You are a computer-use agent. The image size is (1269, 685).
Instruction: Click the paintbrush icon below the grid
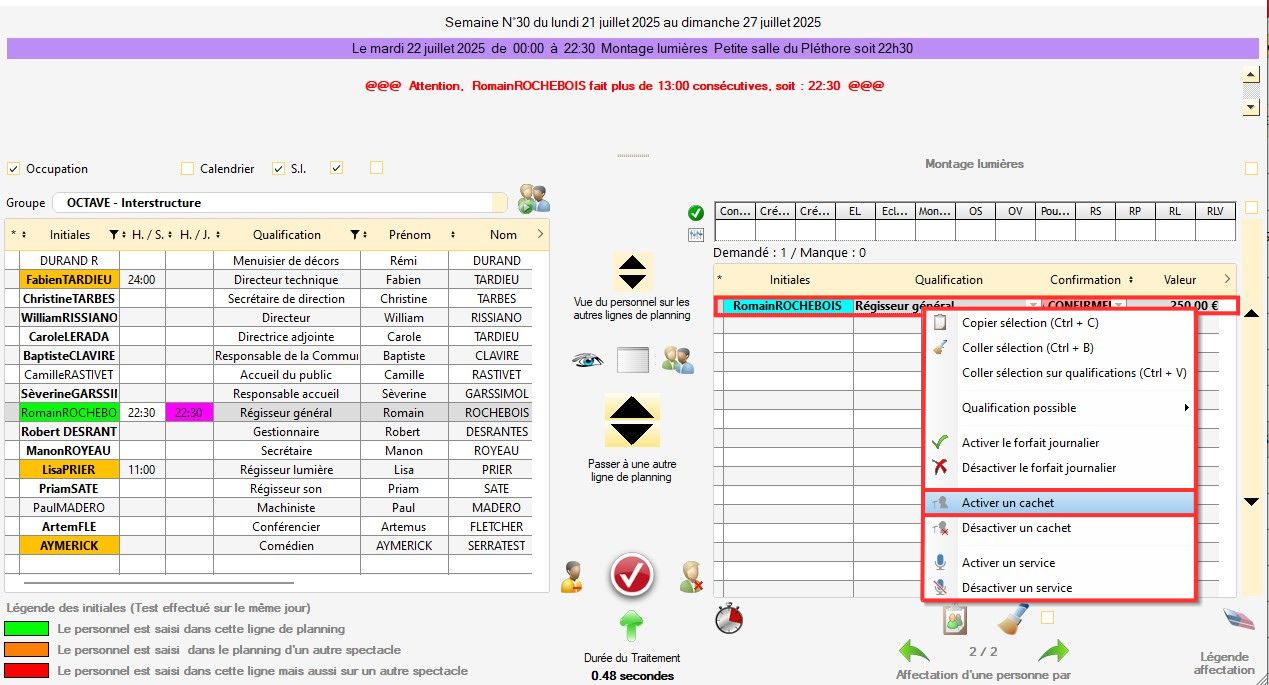click(1013, 619)
